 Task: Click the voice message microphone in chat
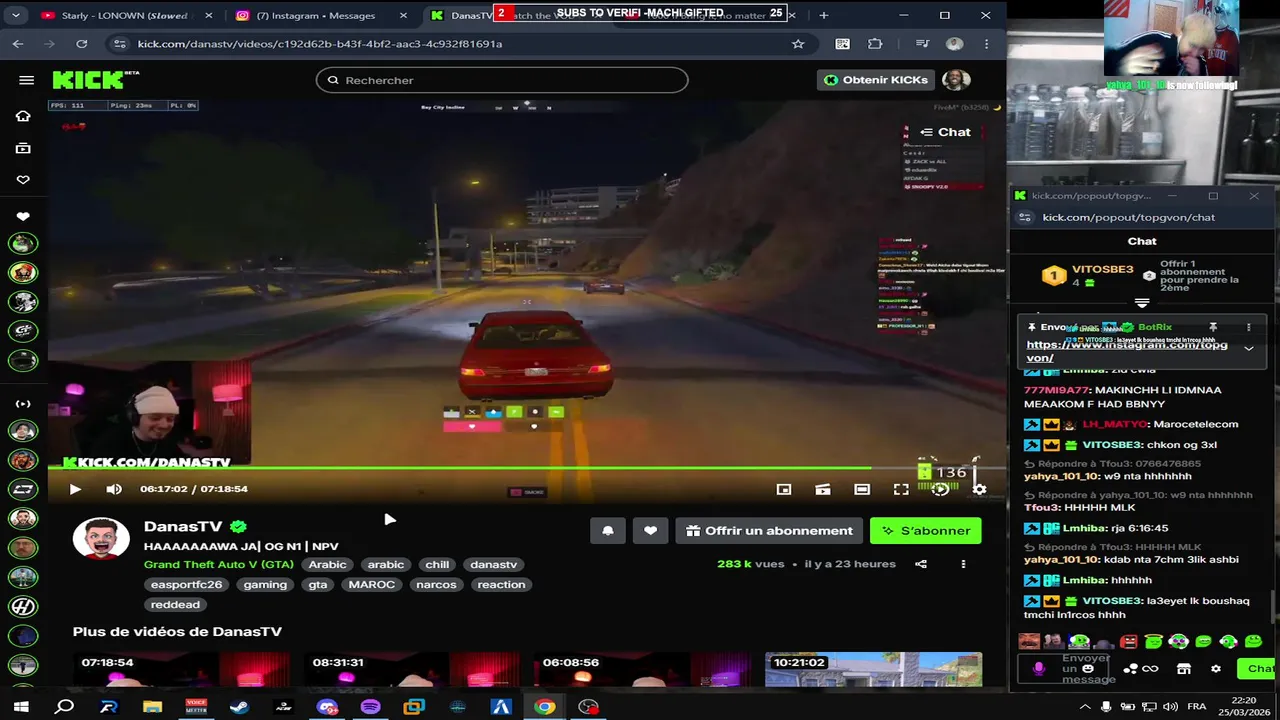click(x=1039, y=669)
